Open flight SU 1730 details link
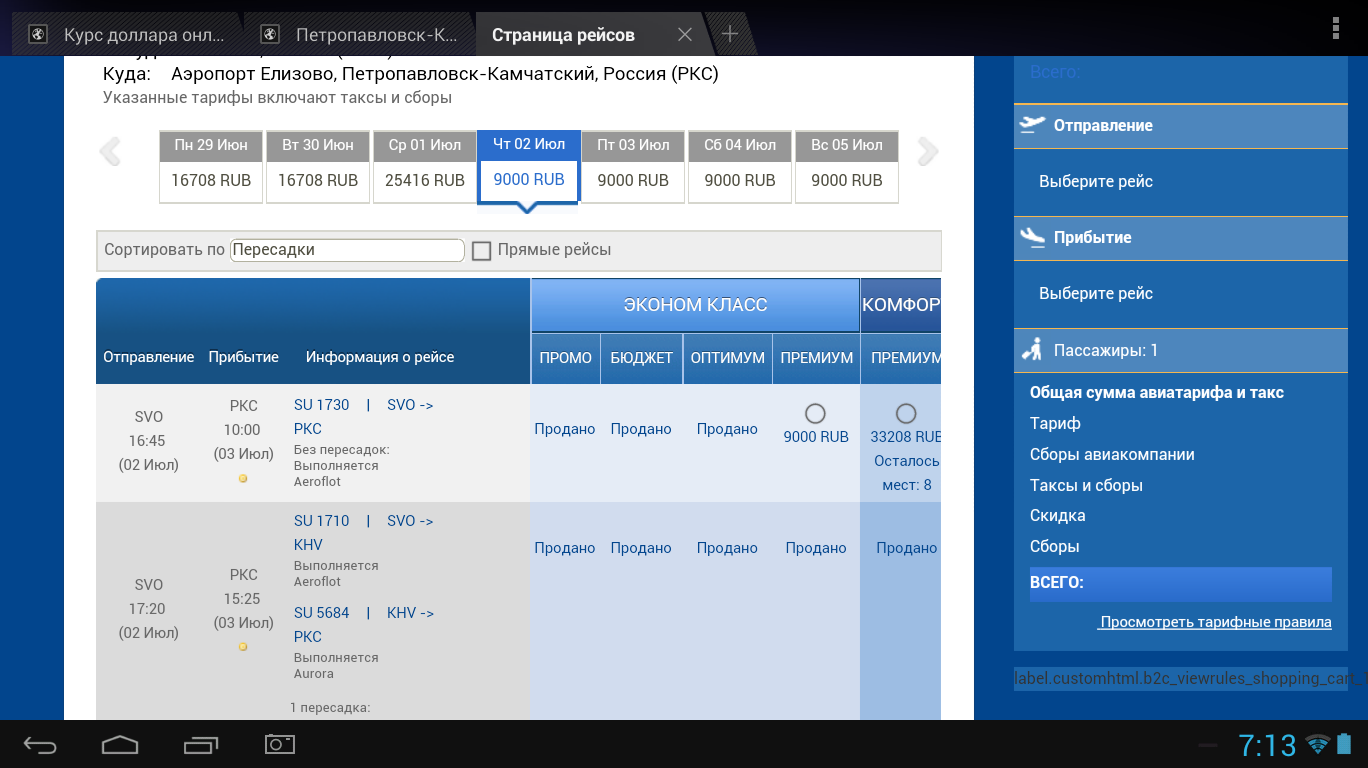 322,405
